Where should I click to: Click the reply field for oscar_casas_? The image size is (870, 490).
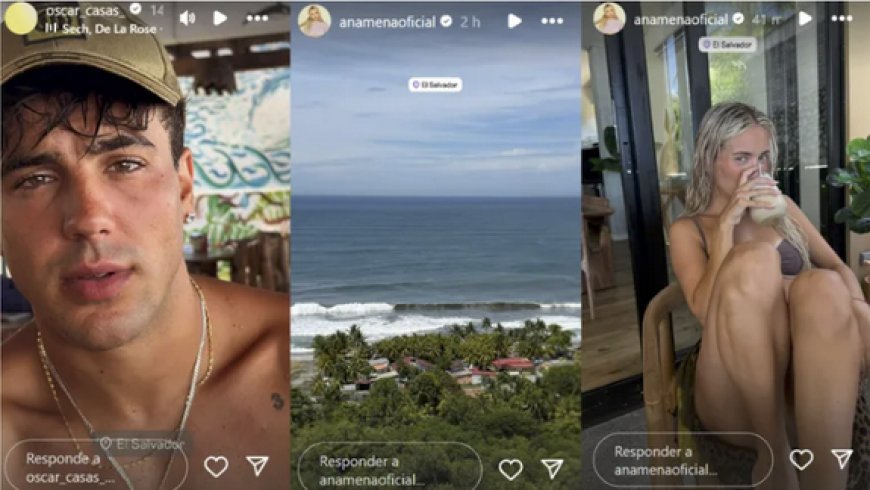point(95,467)
